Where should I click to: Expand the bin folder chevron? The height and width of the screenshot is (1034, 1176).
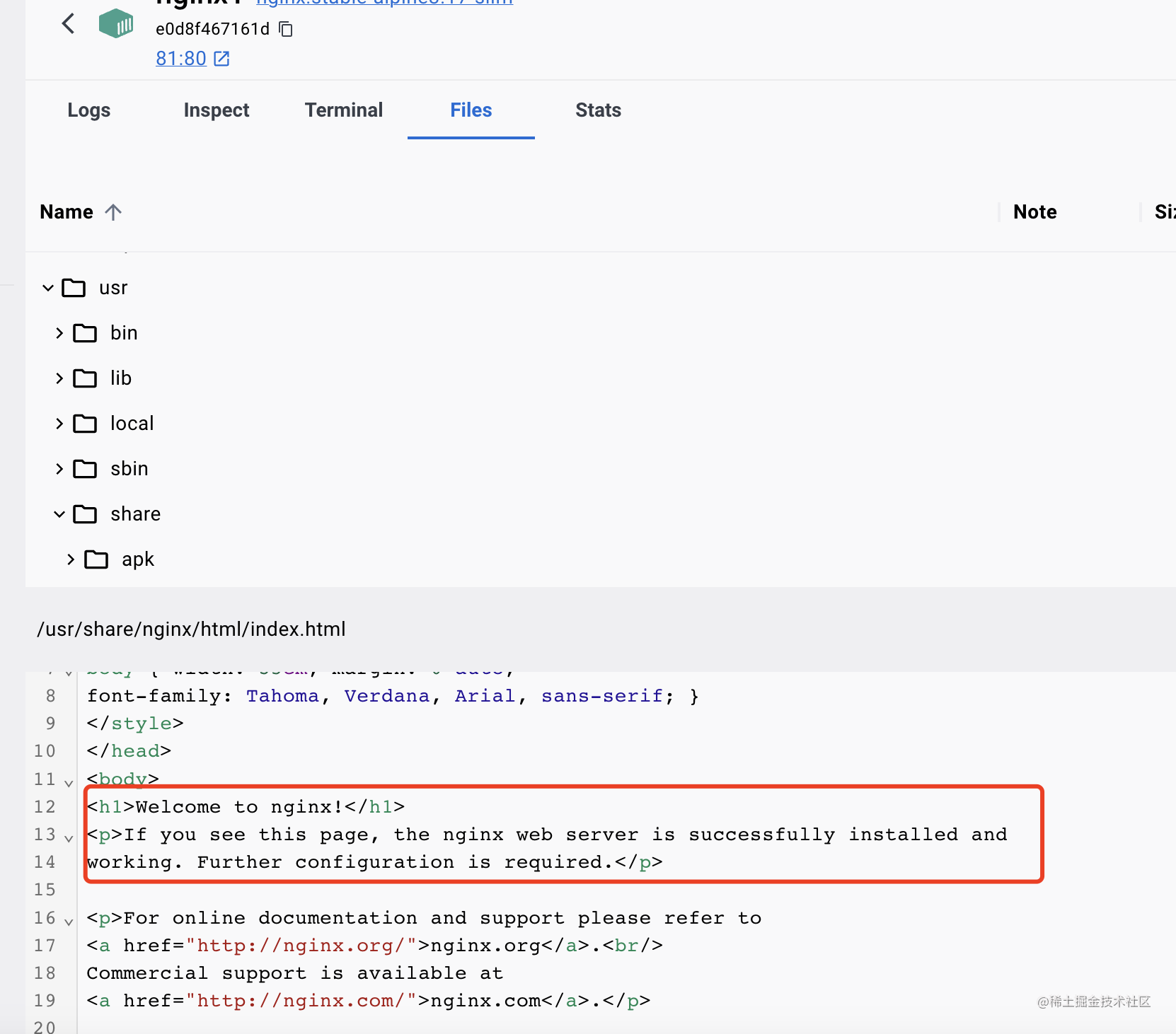pyautogui.click(x=59, y=333)
